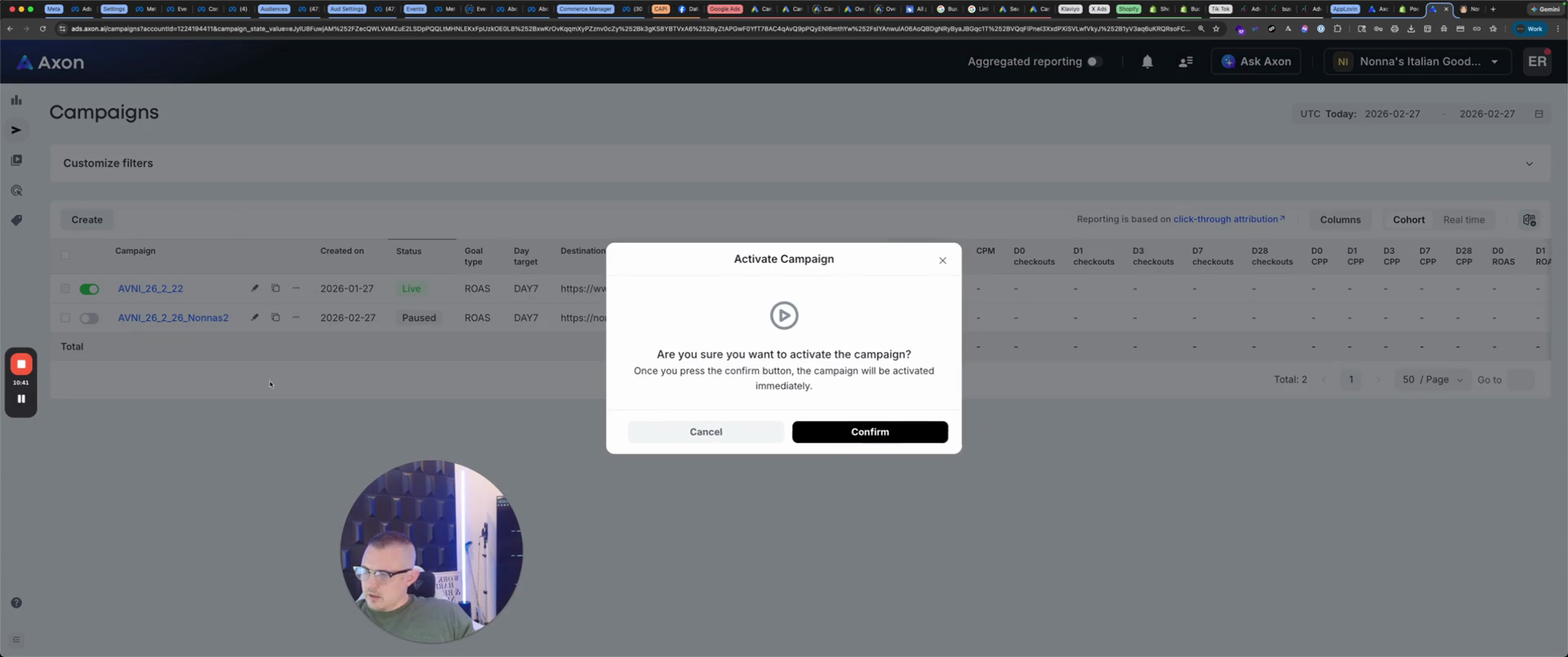Expand the Customize filters panel

click(1529, 163)
